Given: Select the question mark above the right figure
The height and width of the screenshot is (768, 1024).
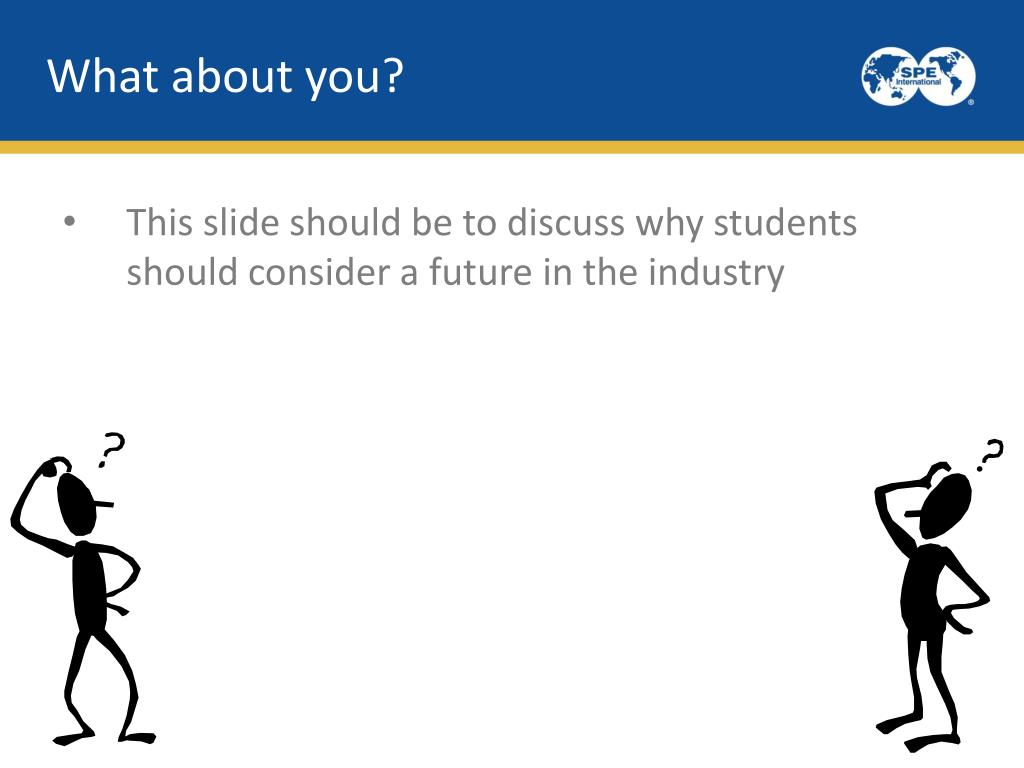Looking at the screenshot, I should (x=991, y=455).
